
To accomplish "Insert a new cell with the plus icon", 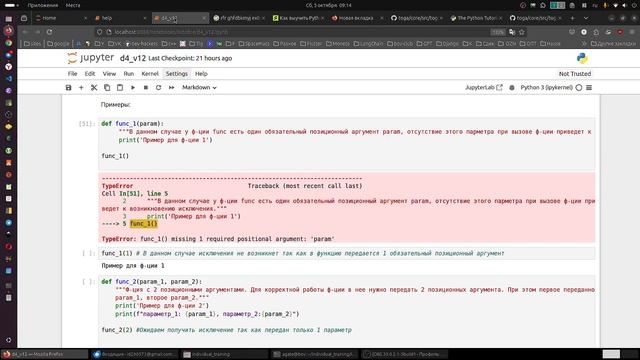I will 81,87.
